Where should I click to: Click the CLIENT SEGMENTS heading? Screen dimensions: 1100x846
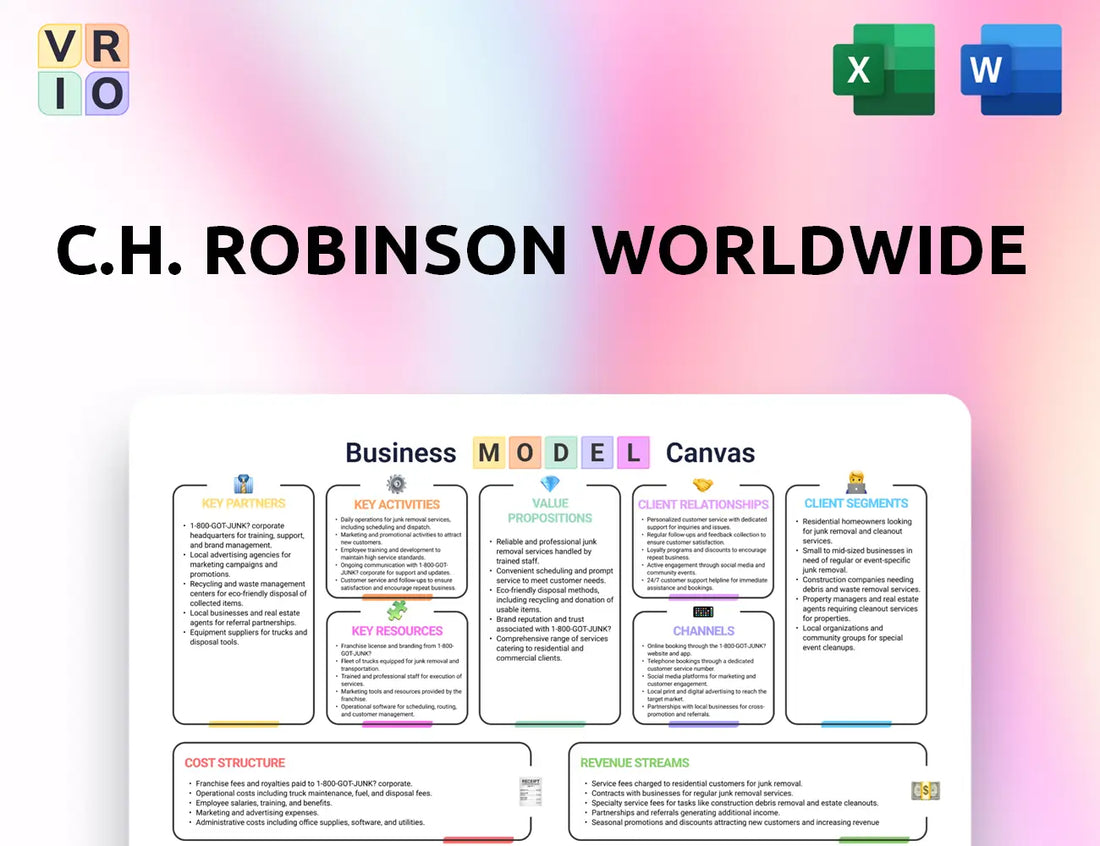point(856,503)
